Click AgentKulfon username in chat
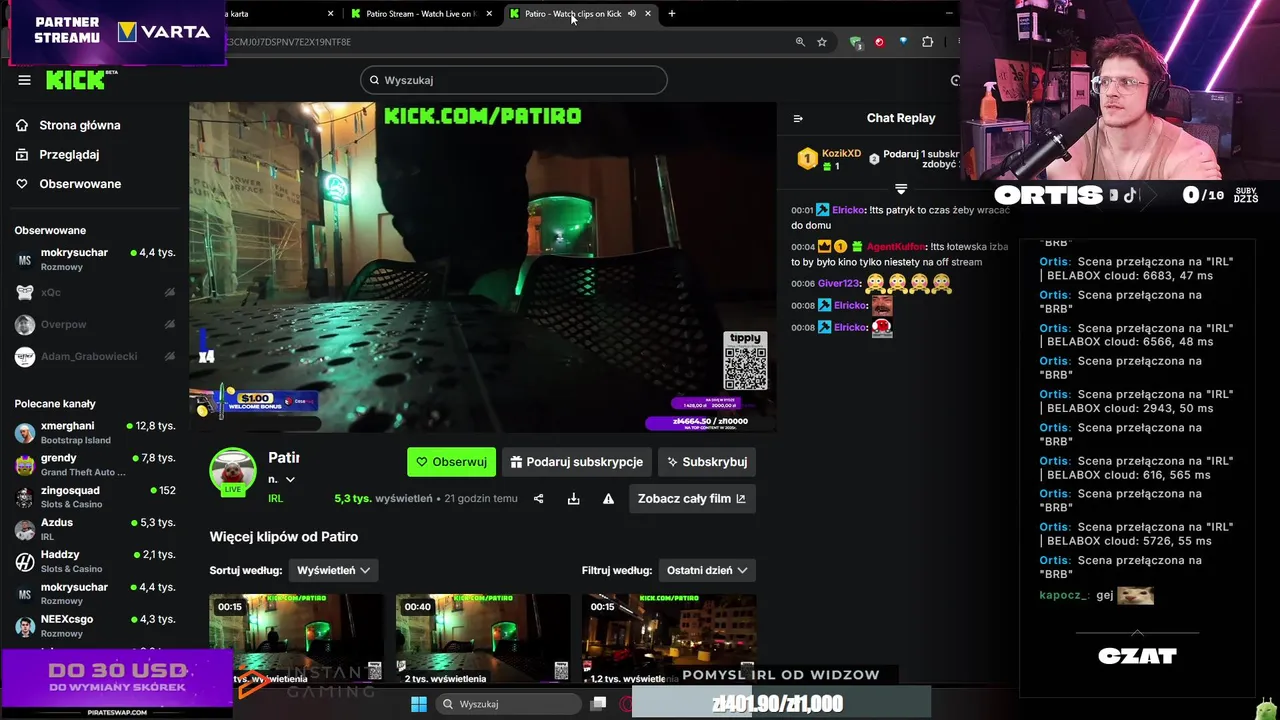The image size is (1280, 720). pos(896,246)
